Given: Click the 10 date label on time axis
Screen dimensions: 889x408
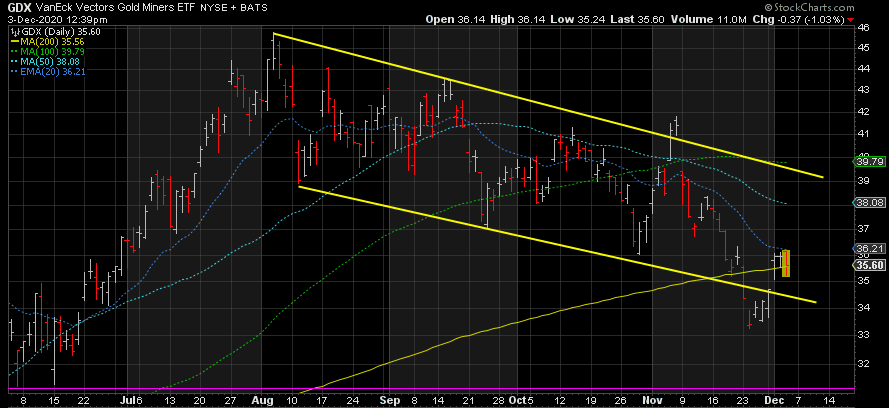Looking at the screenshot, I should point(294,400).
